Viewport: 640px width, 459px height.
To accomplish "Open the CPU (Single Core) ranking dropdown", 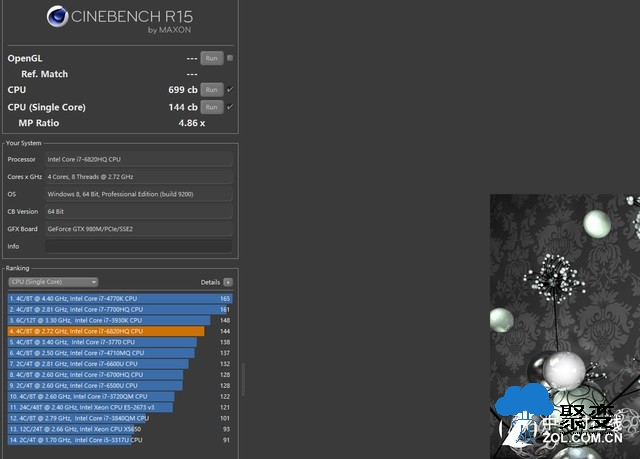I will point(53,282).
